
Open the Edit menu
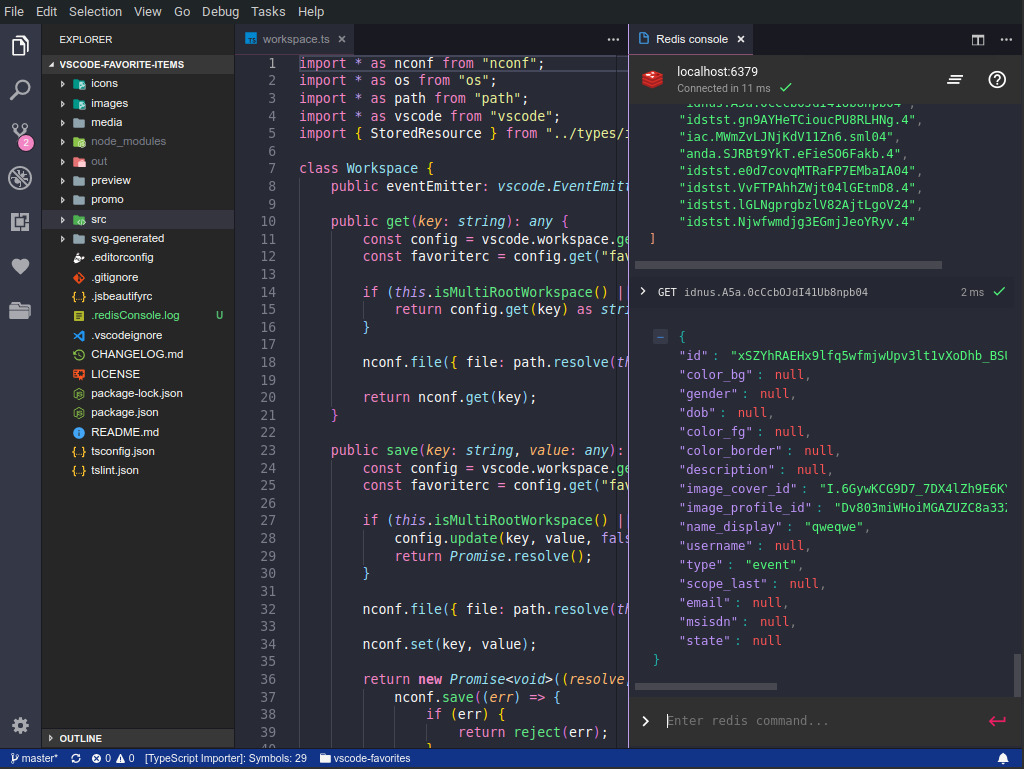pos(46,12)
